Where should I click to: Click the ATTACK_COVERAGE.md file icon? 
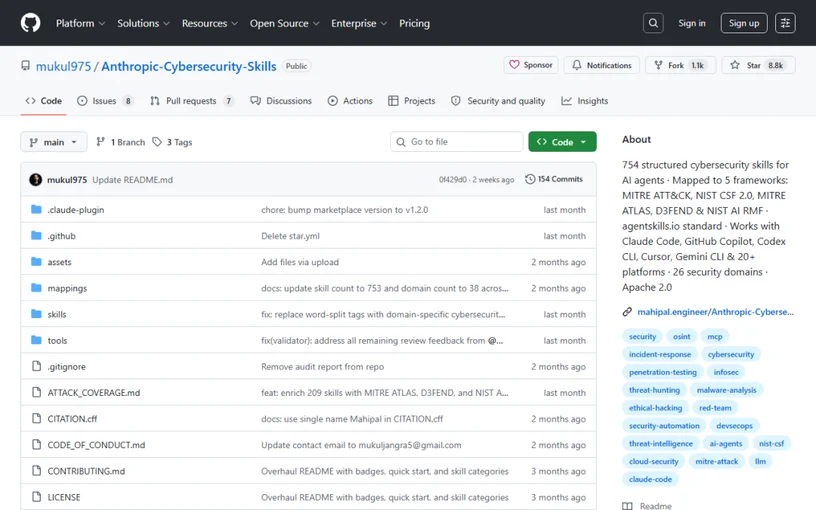point(36,392)
